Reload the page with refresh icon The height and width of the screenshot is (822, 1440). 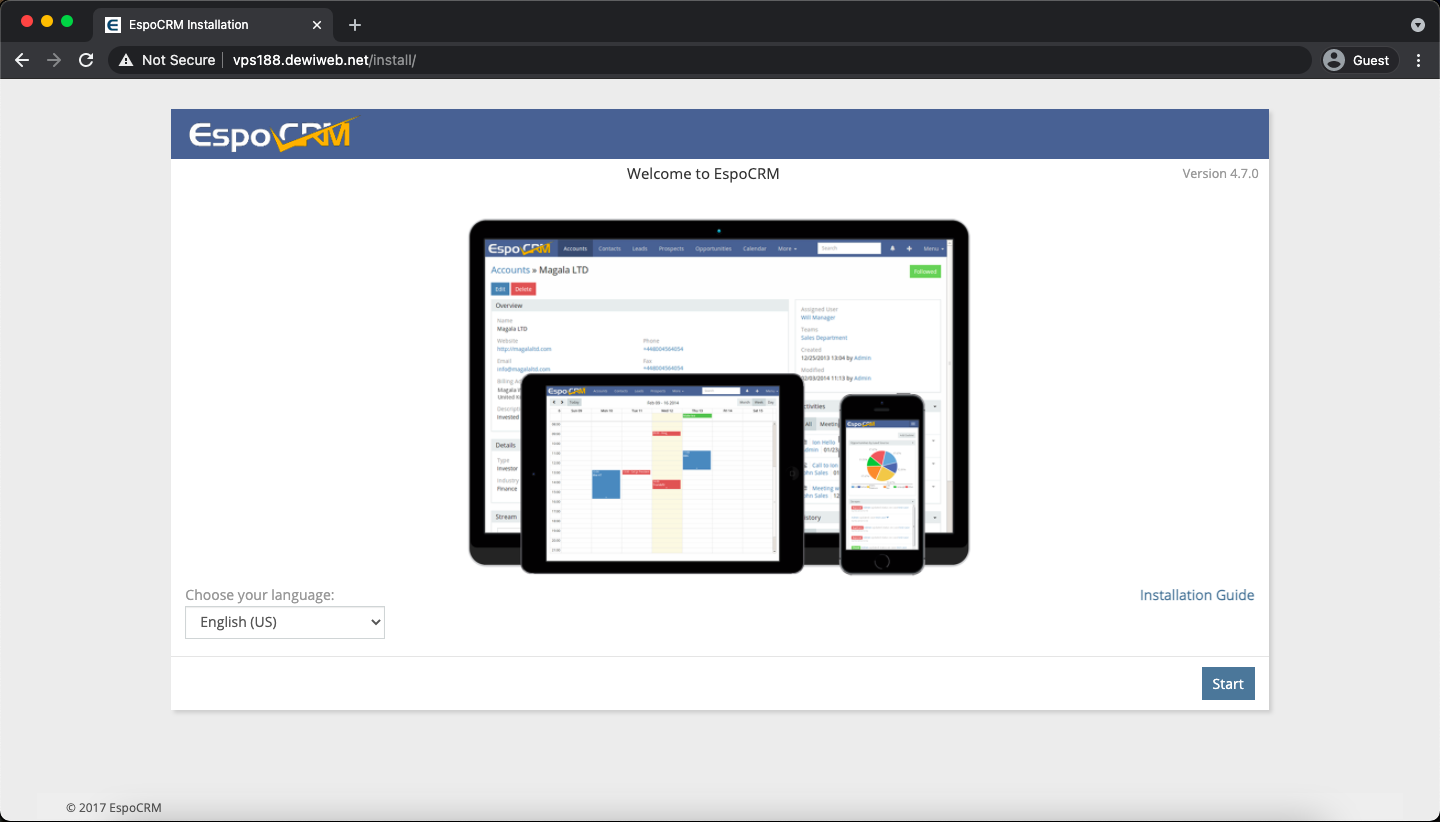click(x=86, y=60)
